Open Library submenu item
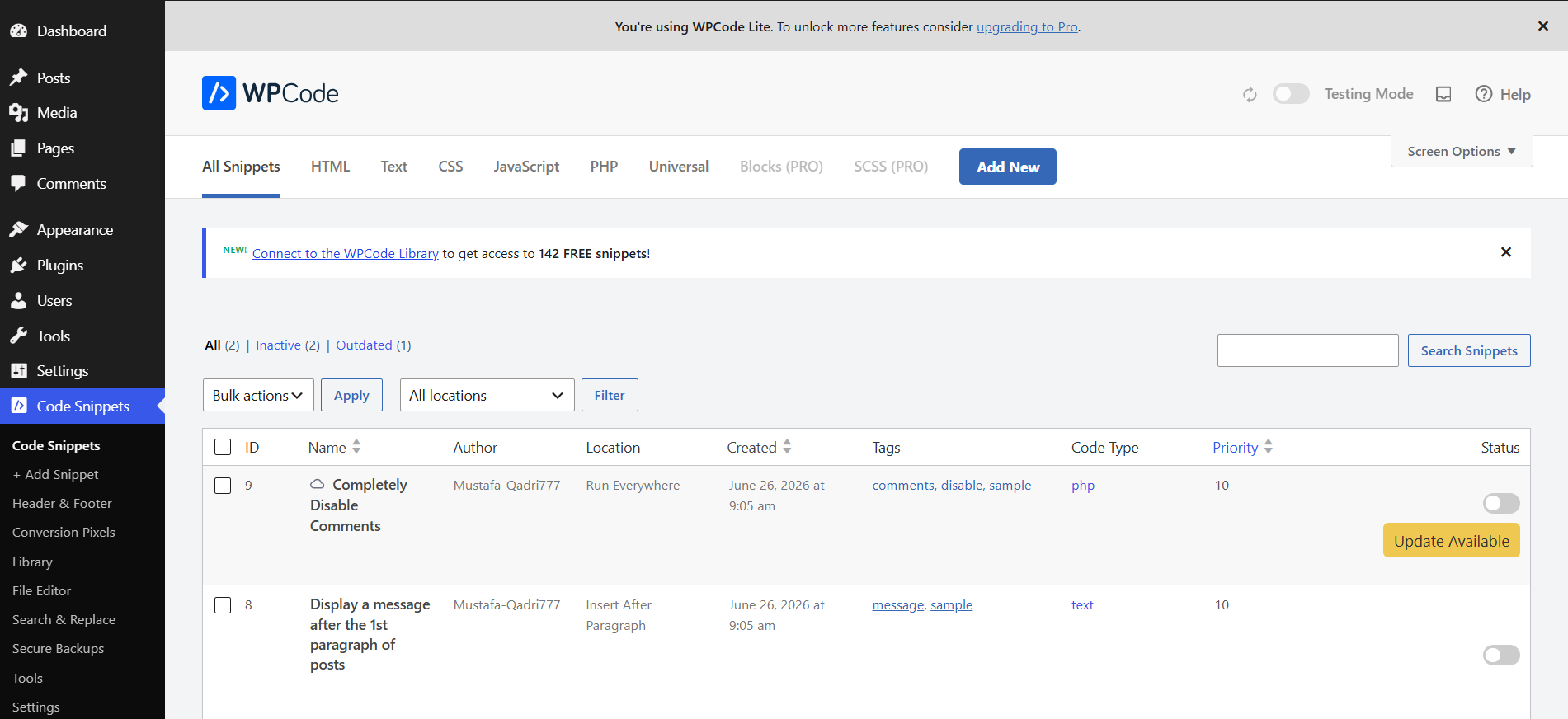Screen dimensions: 1568x719 (32, 562)
